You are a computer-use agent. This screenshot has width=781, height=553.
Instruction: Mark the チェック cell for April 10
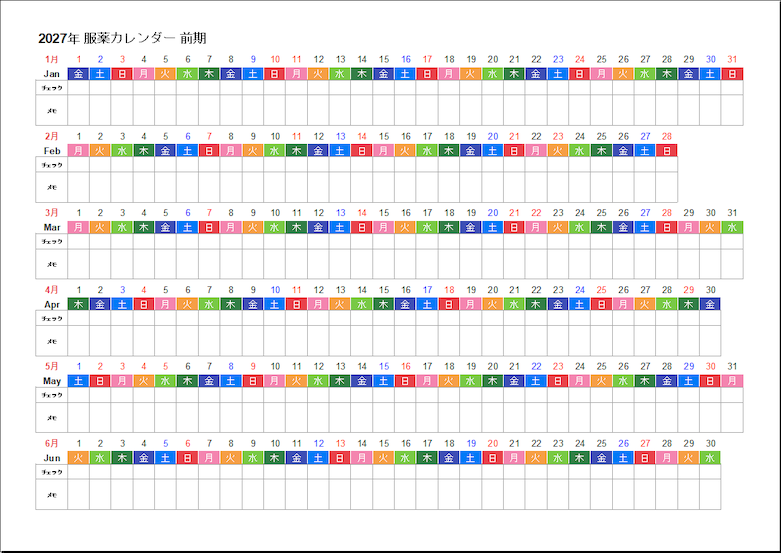(275, 318)
